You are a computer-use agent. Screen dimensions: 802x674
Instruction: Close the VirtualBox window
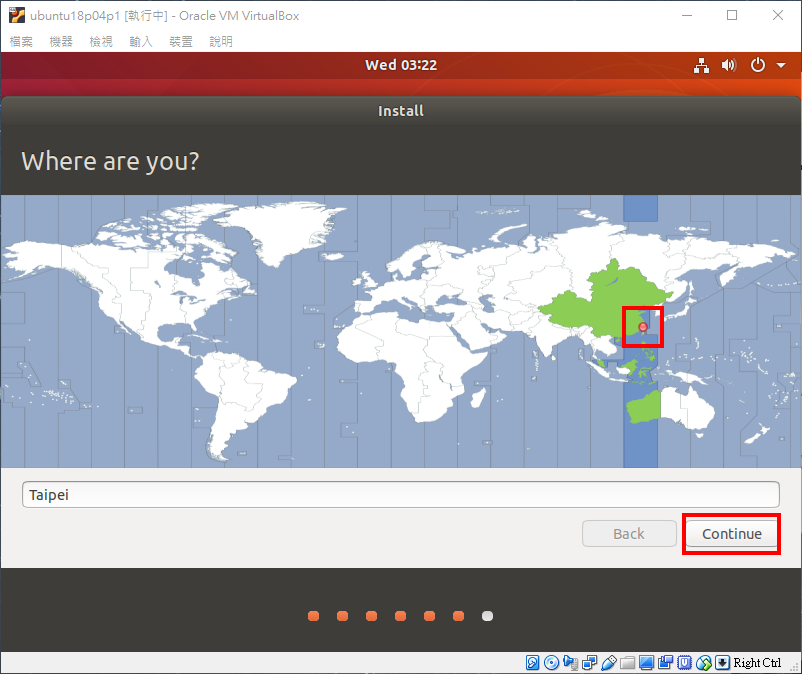pyautogui.click(x=777, y=15)
